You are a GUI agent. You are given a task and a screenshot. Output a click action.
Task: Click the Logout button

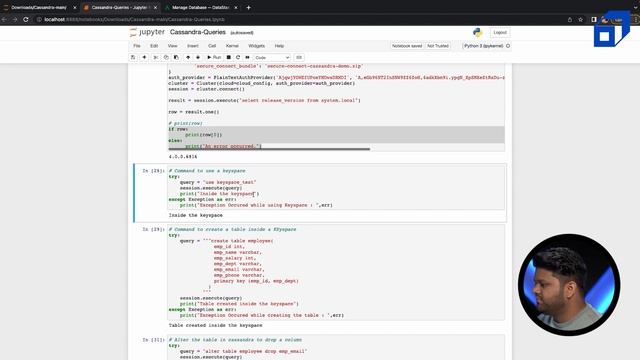pyautogui.click(x=500, y=33)
